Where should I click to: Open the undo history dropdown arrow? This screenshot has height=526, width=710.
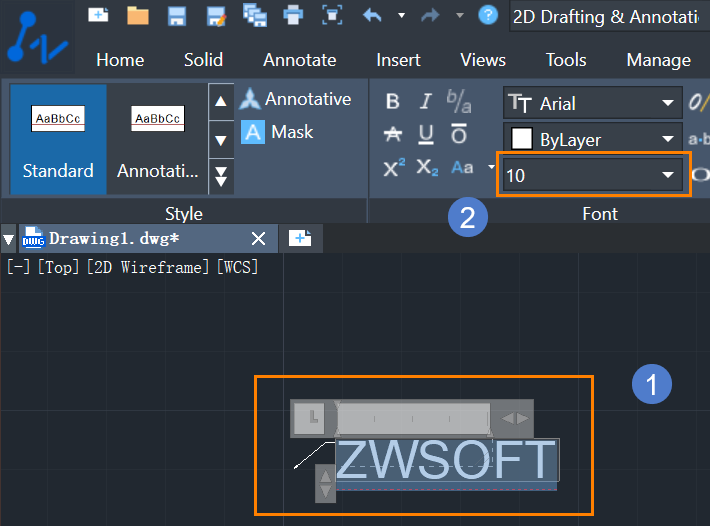point(401,15)
